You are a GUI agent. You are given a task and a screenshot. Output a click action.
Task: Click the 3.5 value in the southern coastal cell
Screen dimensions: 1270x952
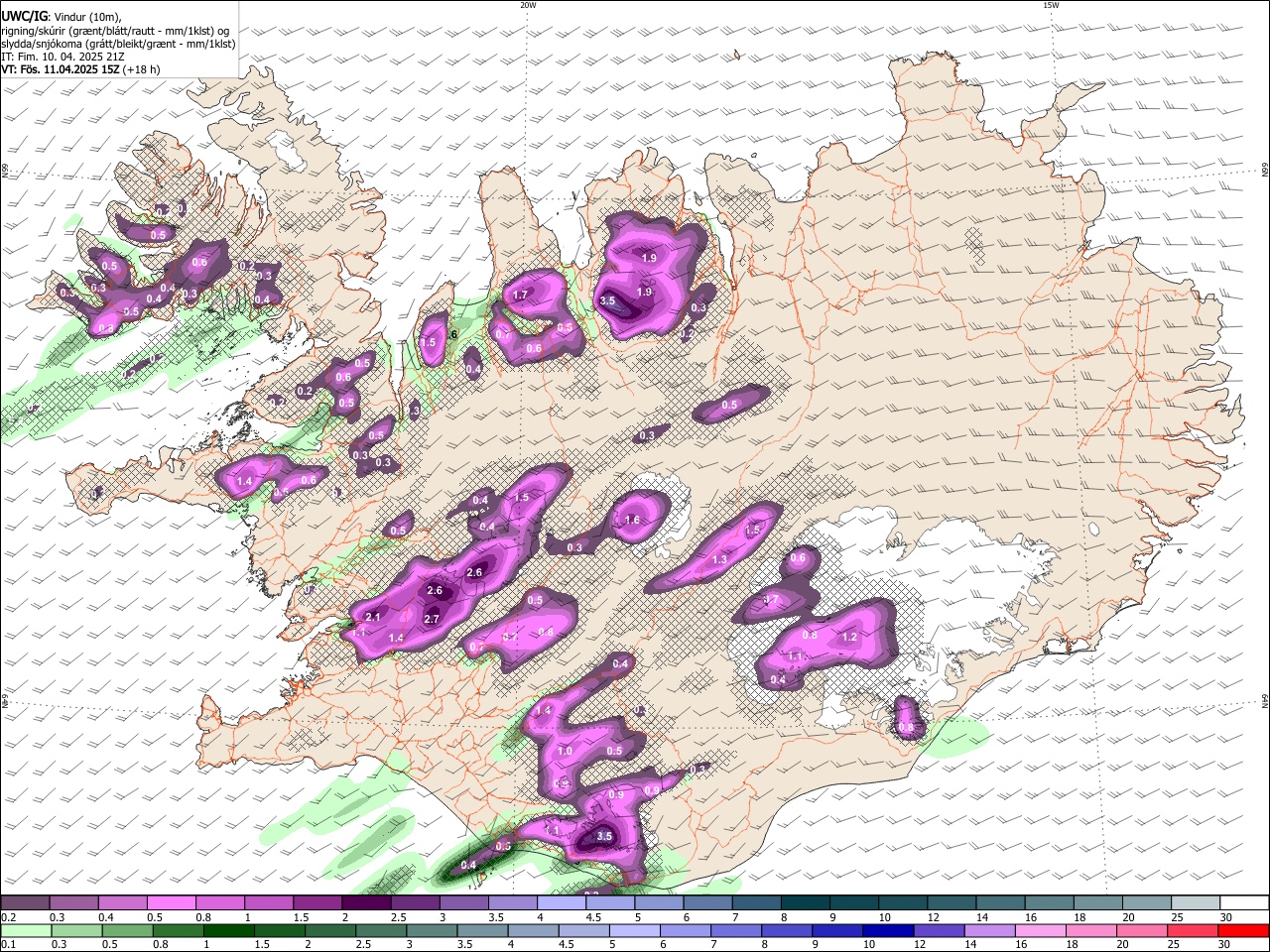(x=604, y=837)
